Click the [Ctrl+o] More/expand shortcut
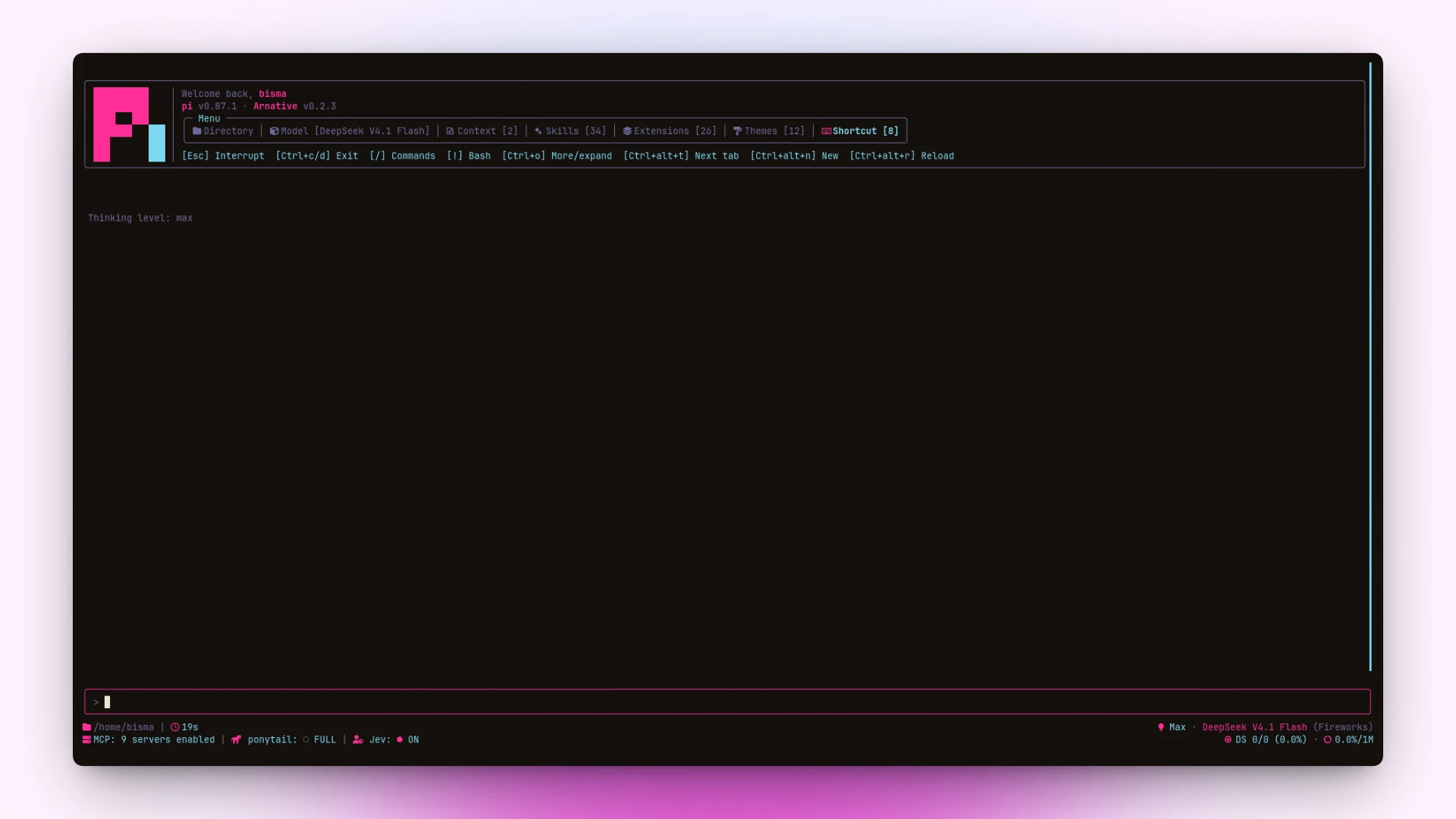Image resolution: width=1456 pixels, height=819 pixels. [557, 156]
